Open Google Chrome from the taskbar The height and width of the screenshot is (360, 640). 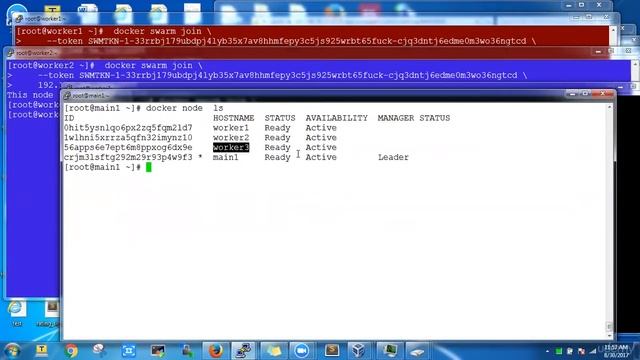(x=71, y=351)
